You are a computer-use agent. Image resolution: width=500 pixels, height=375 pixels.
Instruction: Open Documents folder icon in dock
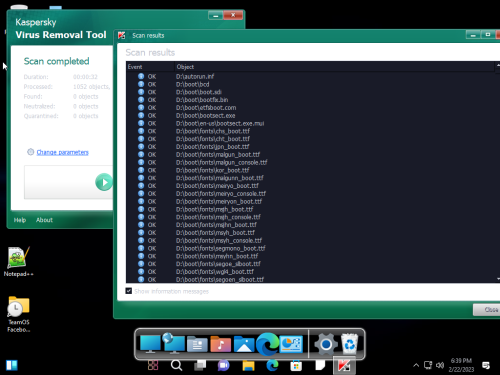coord(197,344)
